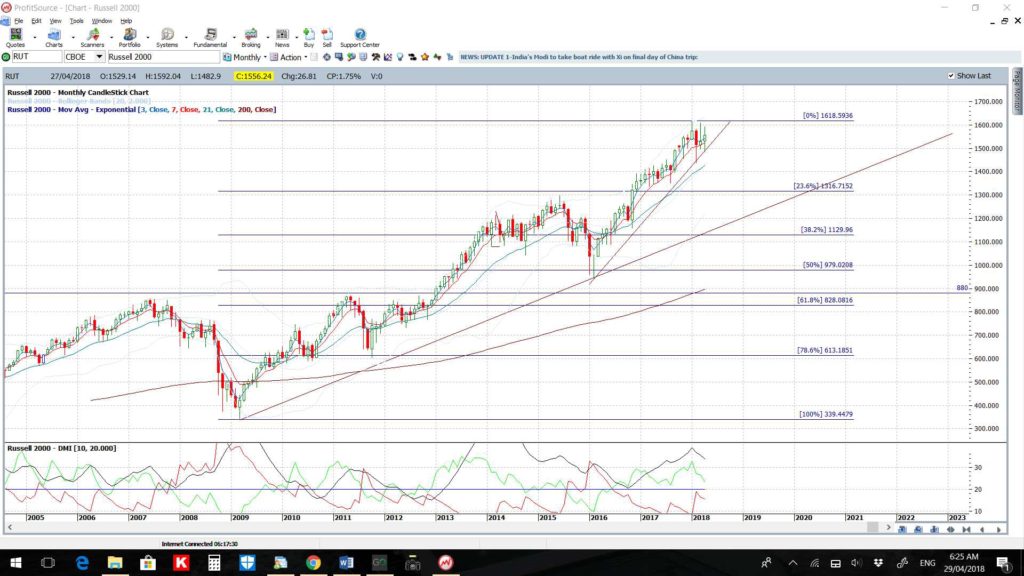Click inside the RUT symbol input field
Image resolution: width=1024 pixels, height=576 pixels.
[36, 57]
